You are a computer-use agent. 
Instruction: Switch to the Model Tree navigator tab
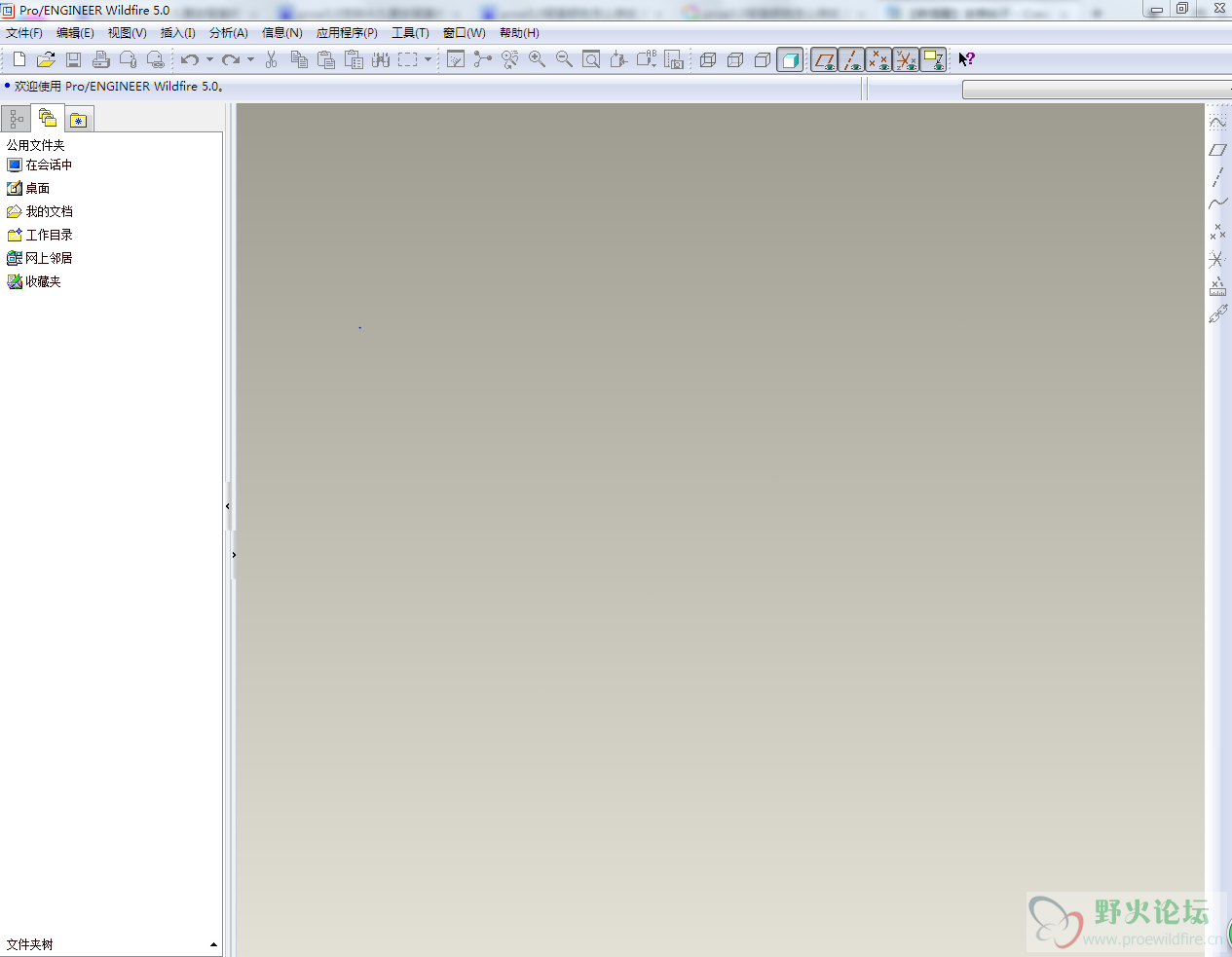(x=16, y=120)
